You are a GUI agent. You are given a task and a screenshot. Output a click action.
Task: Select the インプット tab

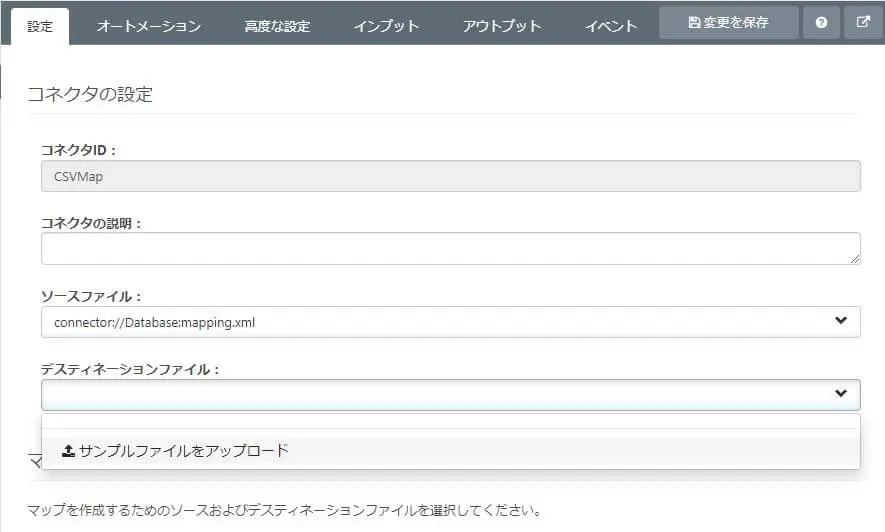coord(386,26)
